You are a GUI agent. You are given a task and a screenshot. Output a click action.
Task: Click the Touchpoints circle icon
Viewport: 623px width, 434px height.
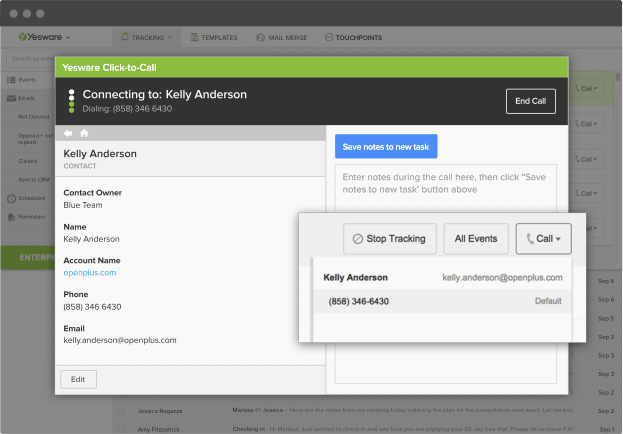329,37
